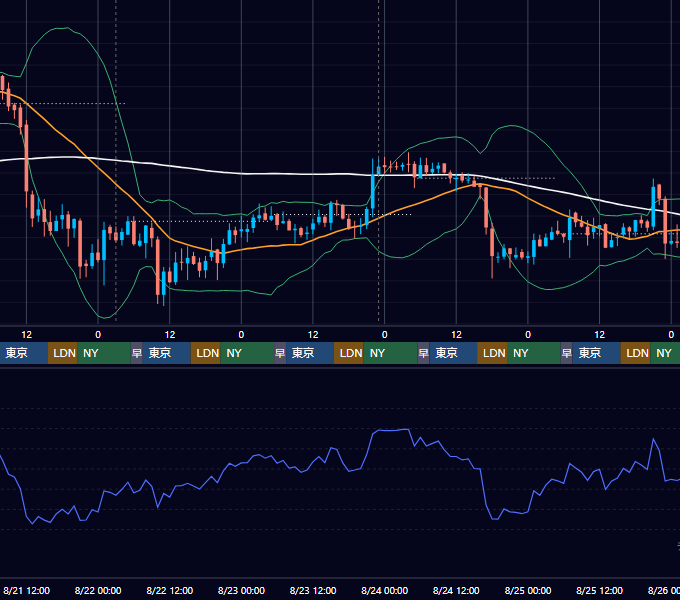Select the 8/24 00:00 date label

pos(385,590)
